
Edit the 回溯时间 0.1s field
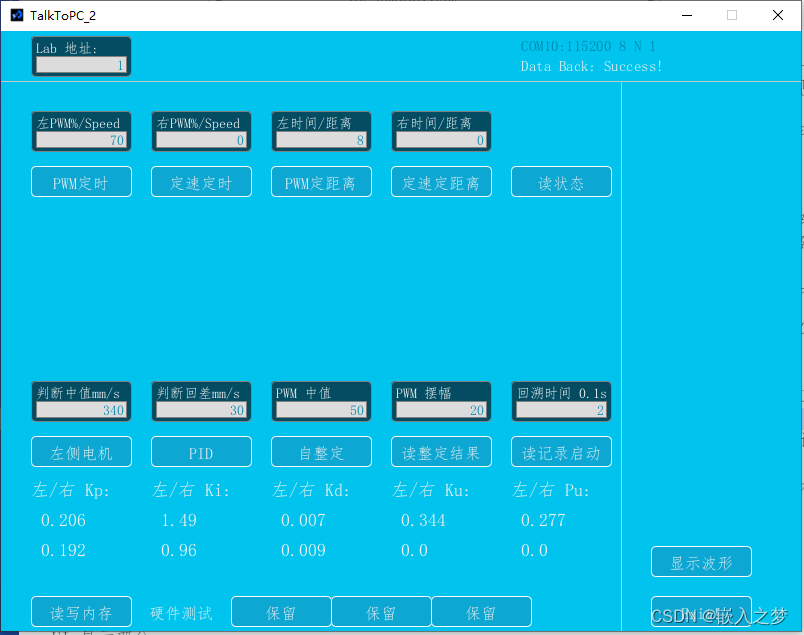coord(561,410)
